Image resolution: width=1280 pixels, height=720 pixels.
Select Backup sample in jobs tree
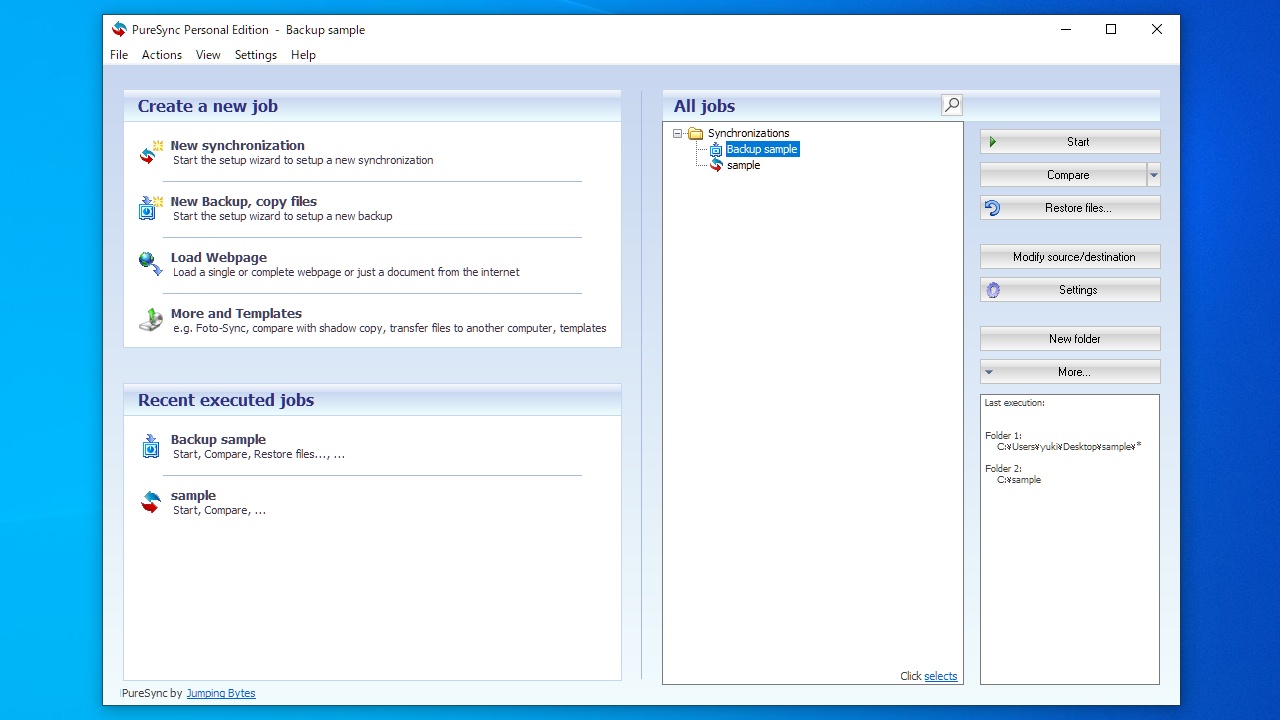(x=762, y=149)
